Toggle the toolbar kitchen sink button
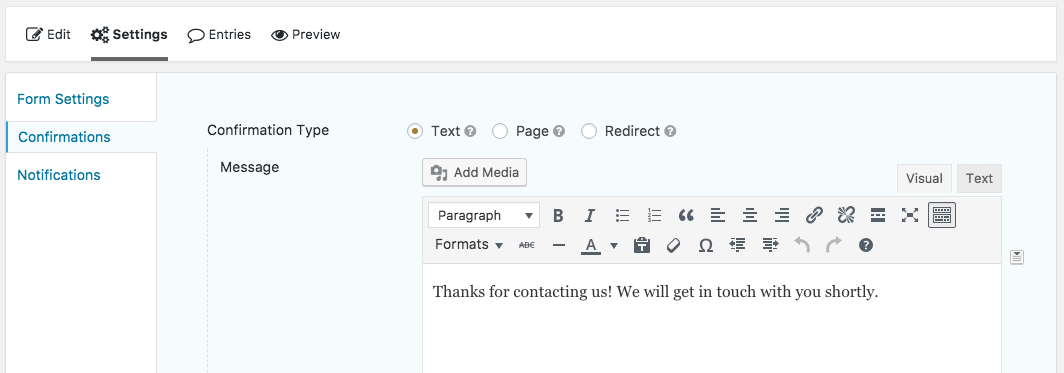Image resolution: width=1064 pixels, height=373 pixels. (x=942, y=216)
